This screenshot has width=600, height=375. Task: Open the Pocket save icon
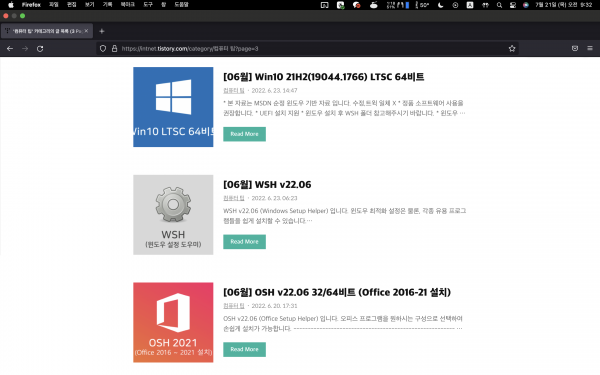tap(575, 48)
